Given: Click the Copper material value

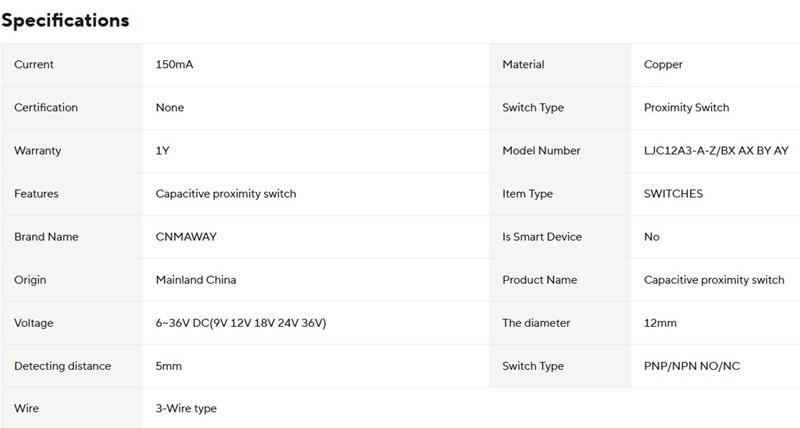Looking at the screenshot, I should click(663, 65).
